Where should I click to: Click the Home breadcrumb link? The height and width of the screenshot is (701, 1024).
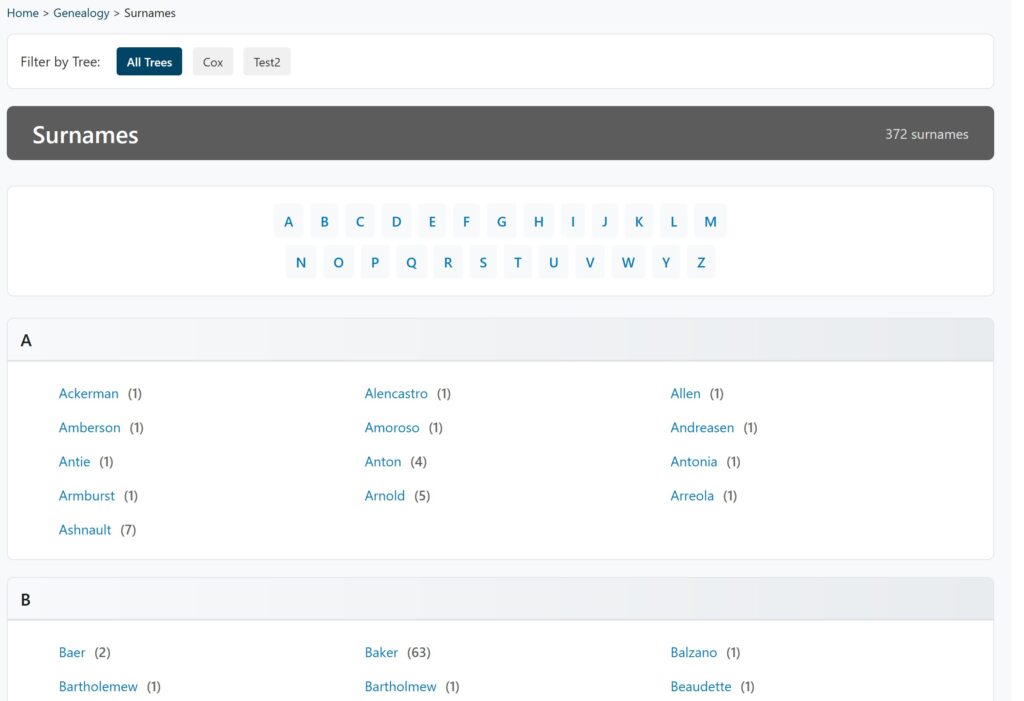point(22,13)
